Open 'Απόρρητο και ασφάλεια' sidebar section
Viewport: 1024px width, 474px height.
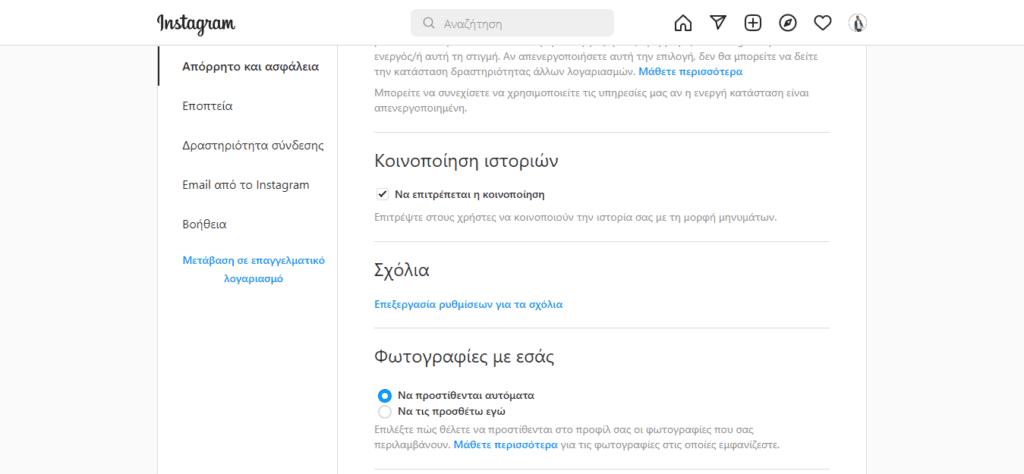(250, 67)
